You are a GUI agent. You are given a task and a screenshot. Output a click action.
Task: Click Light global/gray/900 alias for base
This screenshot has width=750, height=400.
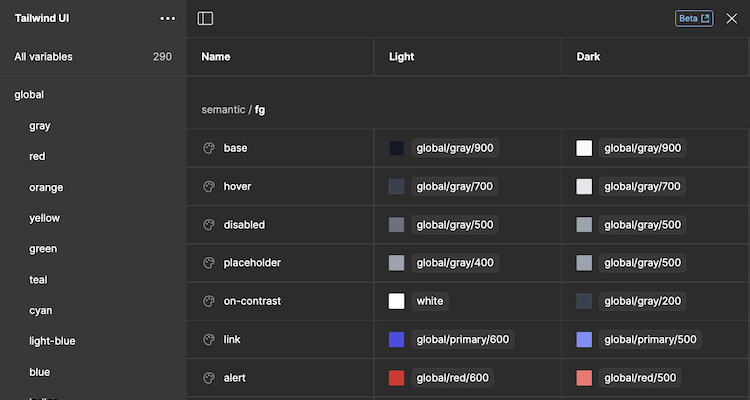[455, 148]
